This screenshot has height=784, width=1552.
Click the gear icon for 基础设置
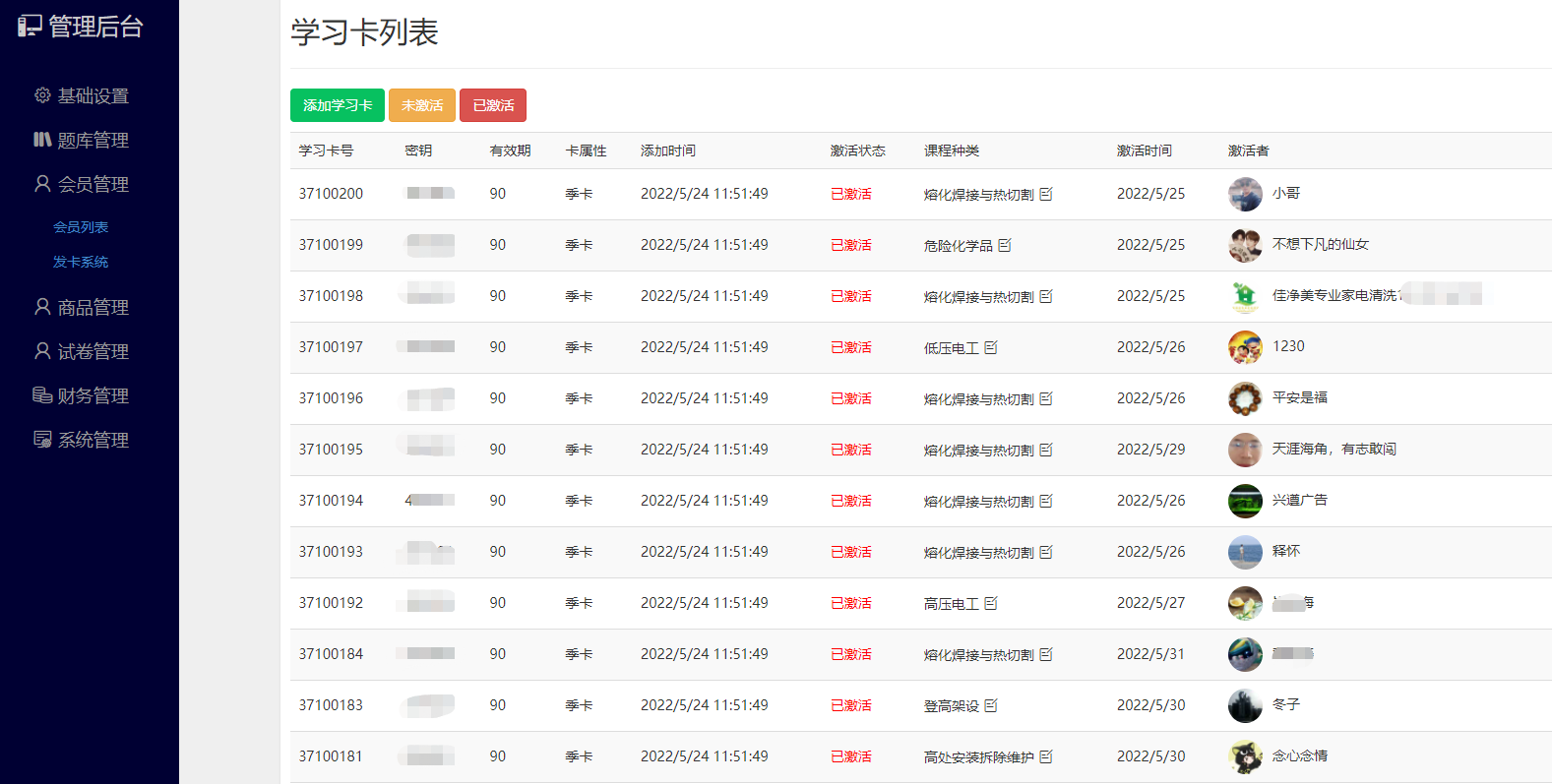pyautogui.click(x=42, y=95)
